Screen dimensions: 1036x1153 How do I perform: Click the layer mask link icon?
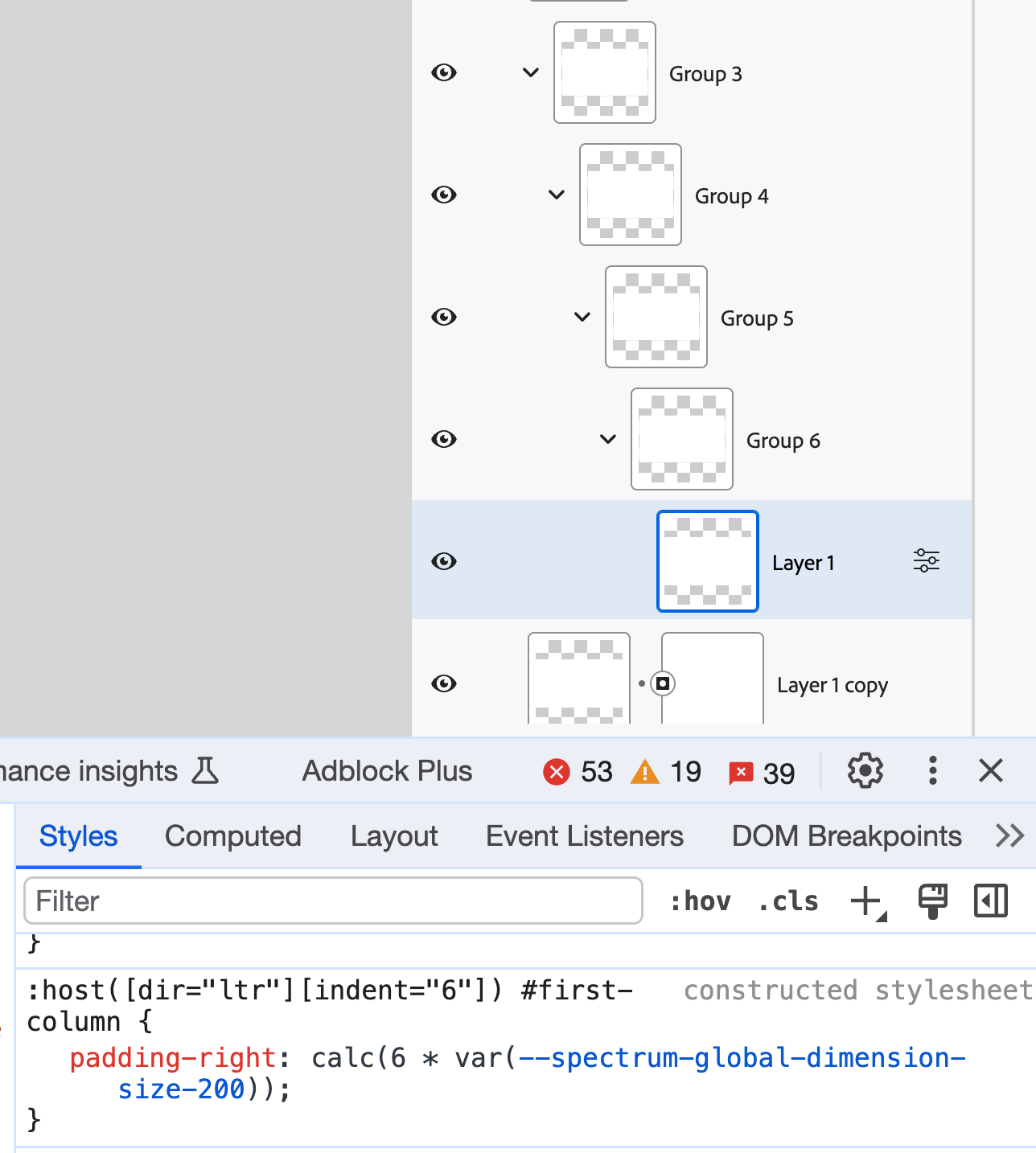click(x=662, y=683)
